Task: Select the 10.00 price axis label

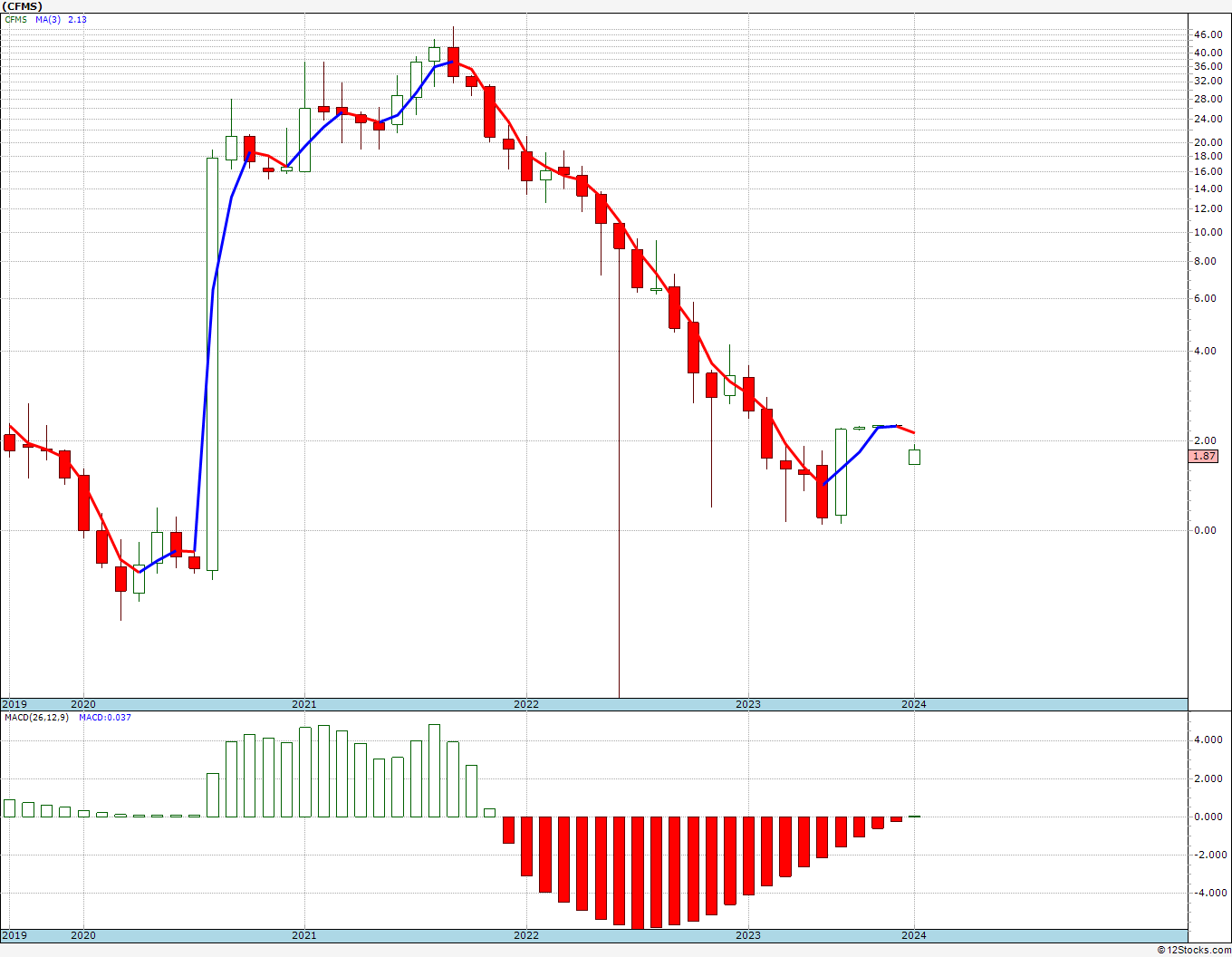Action: pos(1208,232)
